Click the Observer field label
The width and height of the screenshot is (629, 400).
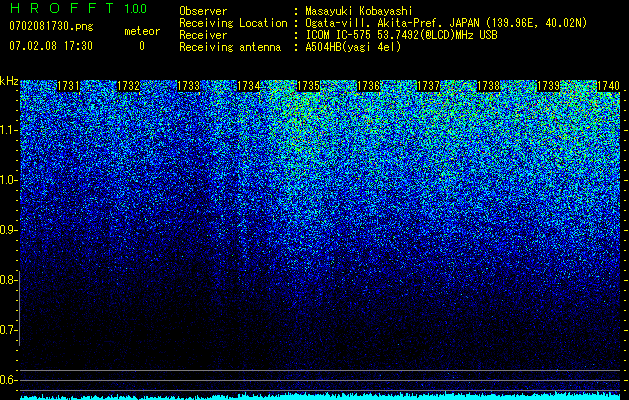pos(203,11)
